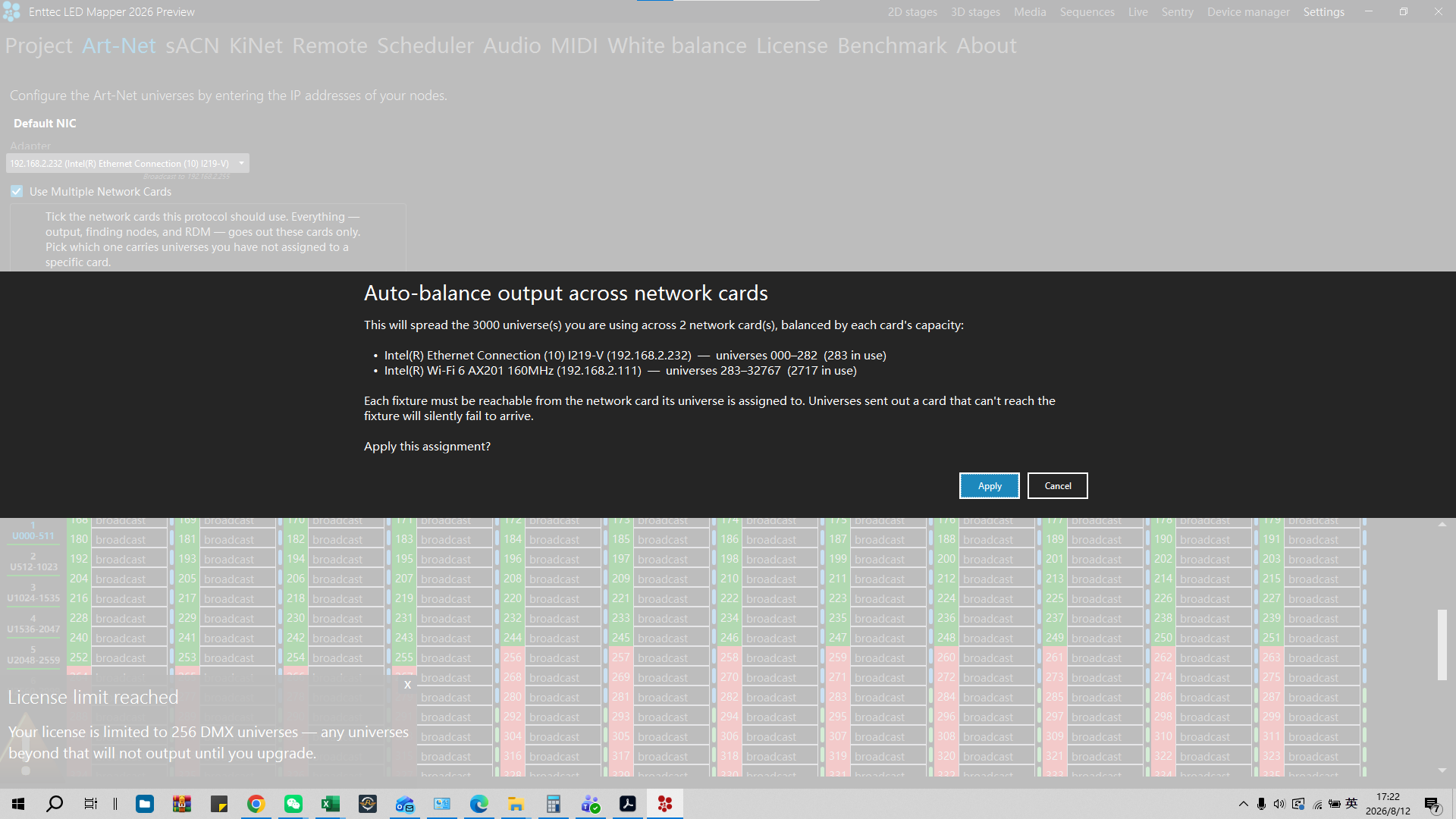The height and width of the screenshot is (819, 1456).
Task: Select universe page 4 U1536-2047
Action: 33,624
